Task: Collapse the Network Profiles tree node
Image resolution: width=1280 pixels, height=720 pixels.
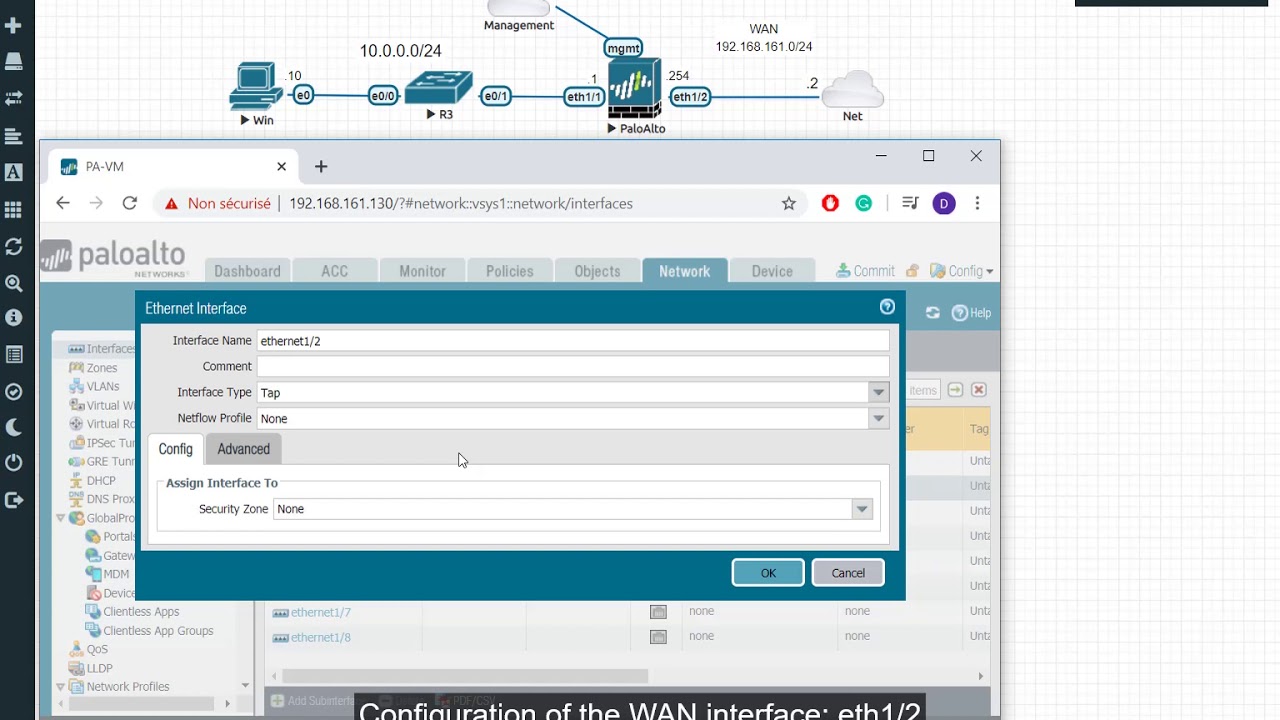Action: tap(61, 687)
